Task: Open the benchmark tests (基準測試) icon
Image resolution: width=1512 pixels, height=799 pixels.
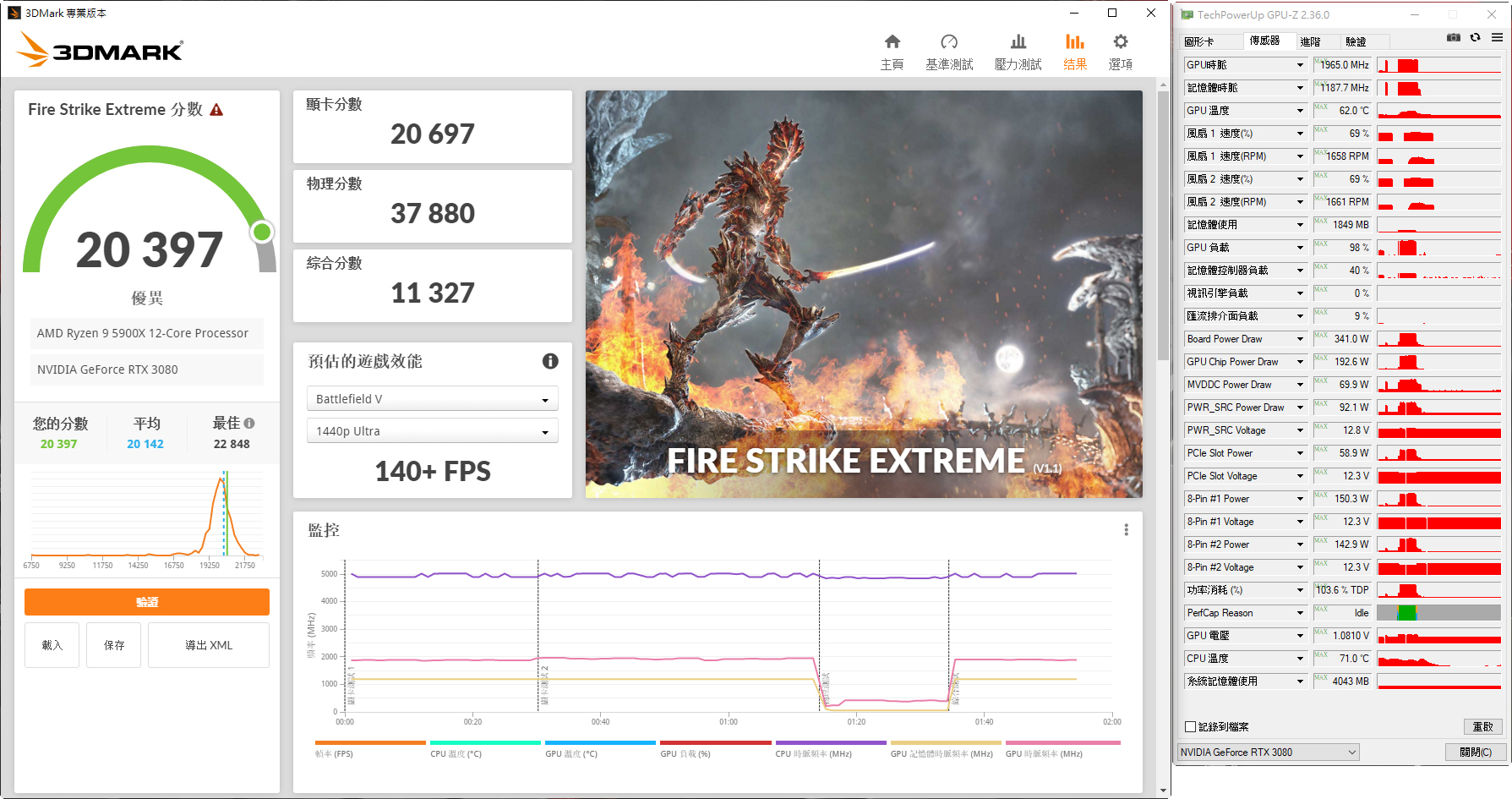Action: [x=949, y=41]
